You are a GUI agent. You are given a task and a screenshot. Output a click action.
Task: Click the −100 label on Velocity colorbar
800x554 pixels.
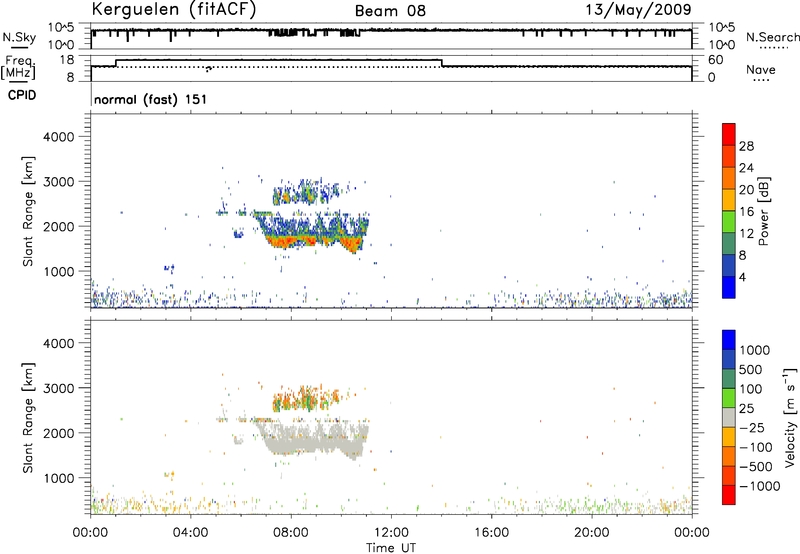pos(756,447)
